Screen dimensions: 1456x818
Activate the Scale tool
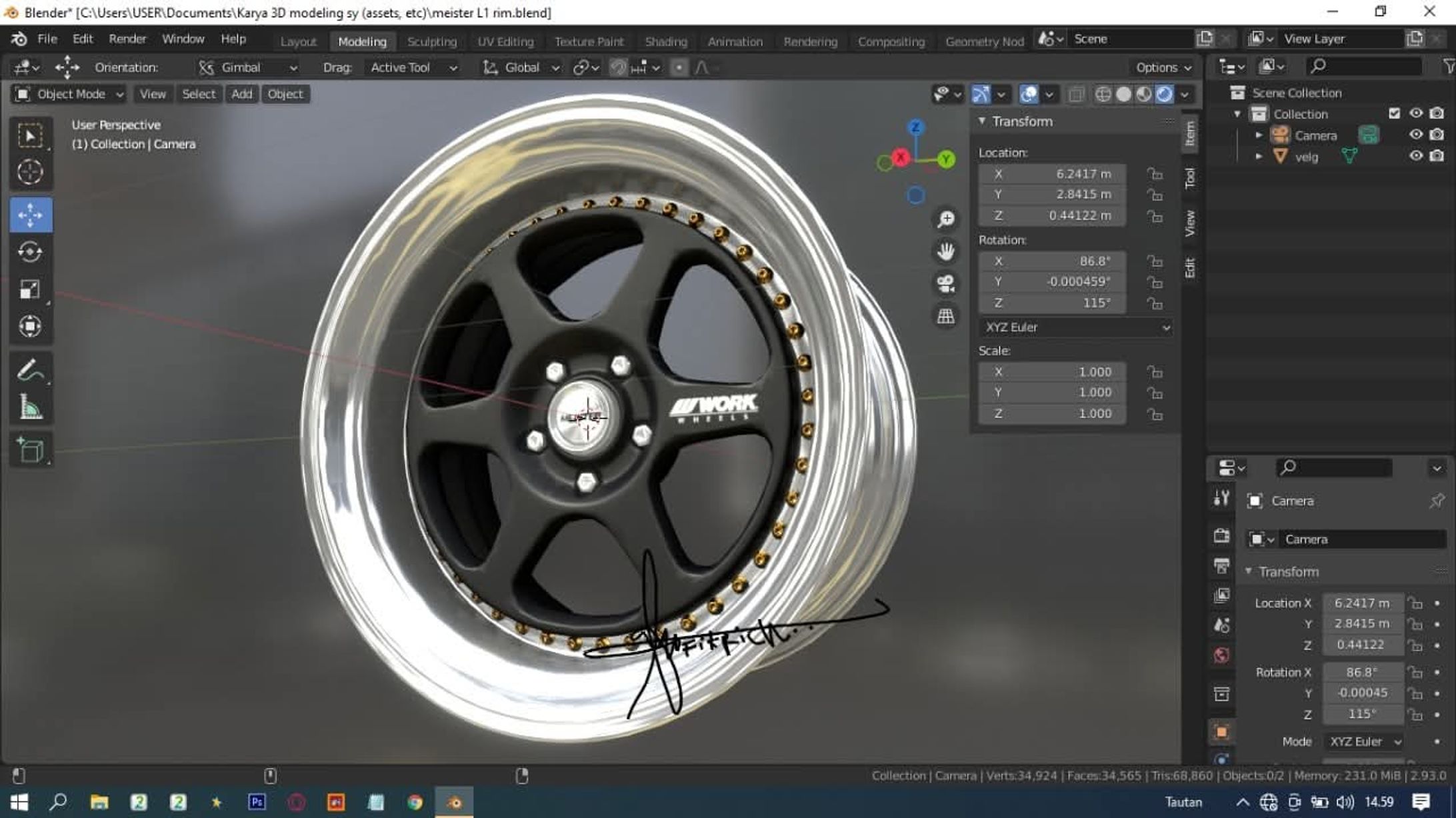point(30,289)
